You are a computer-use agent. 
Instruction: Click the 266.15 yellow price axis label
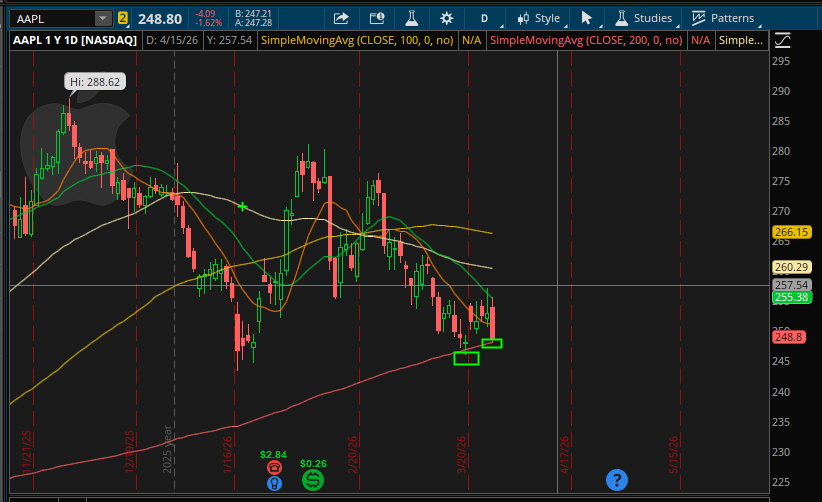tap(792, 232)
